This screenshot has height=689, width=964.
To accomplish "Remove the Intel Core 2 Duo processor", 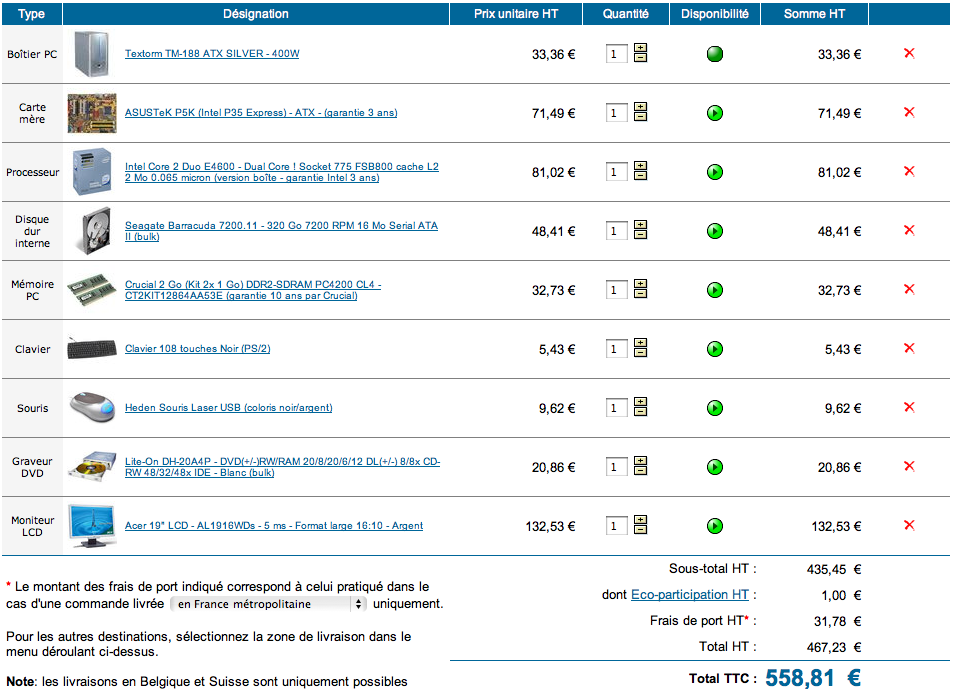I will tap(909, 171).
